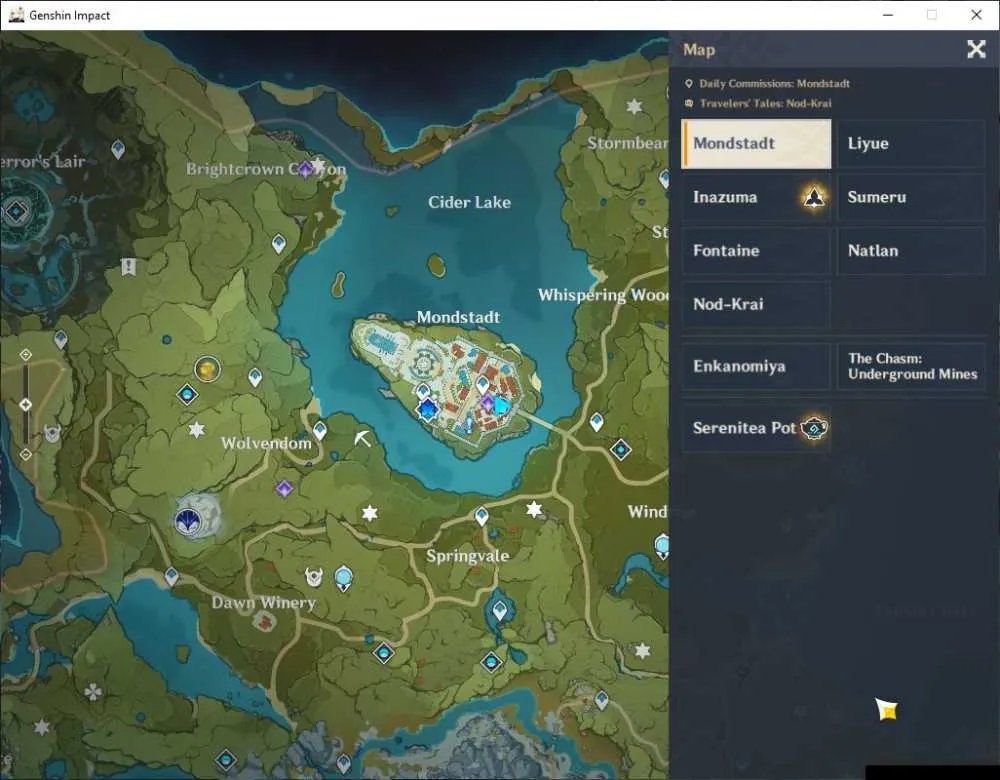
Task: Select the waypoint icon below Stormterror's Lair
Action: pos(61,339)
